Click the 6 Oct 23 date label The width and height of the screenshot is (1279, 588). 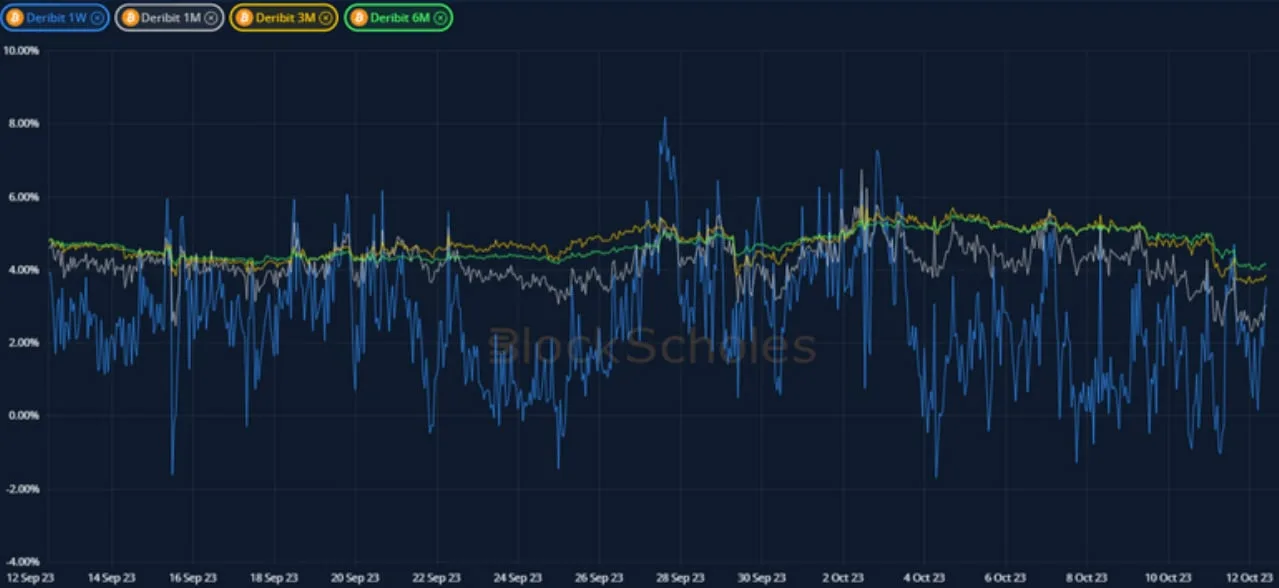click(x=1005, y=577)
